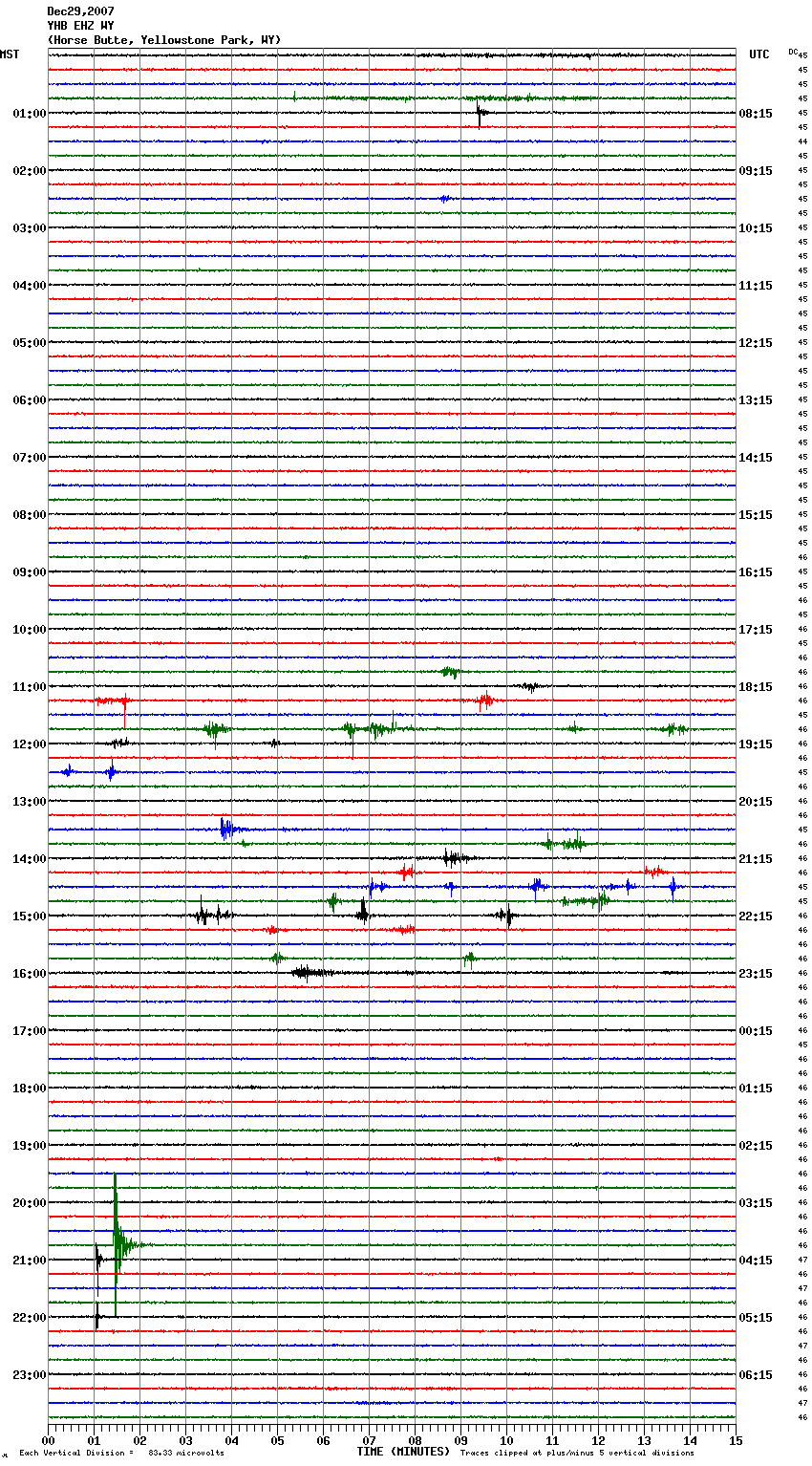Click the 03:15 UTC time label
Image resolution: width=812 pixels, height=1466 pixels.
tap(756, 1203)
